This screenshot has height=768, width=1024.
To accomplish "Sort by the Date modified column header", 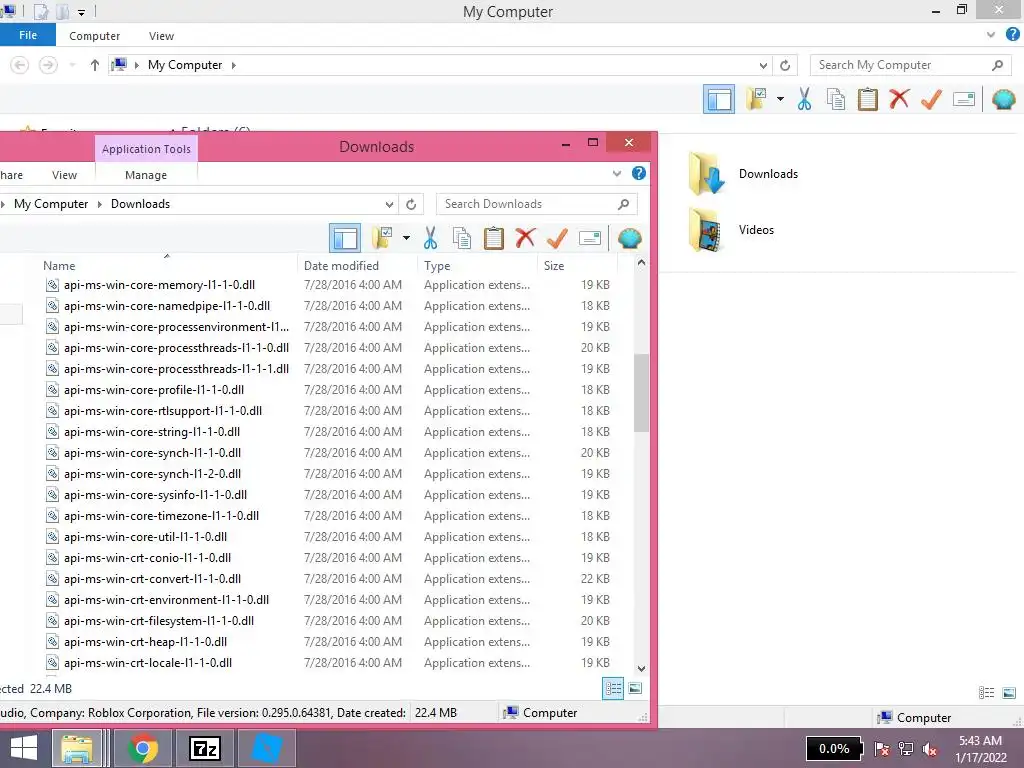I will 341,266.
